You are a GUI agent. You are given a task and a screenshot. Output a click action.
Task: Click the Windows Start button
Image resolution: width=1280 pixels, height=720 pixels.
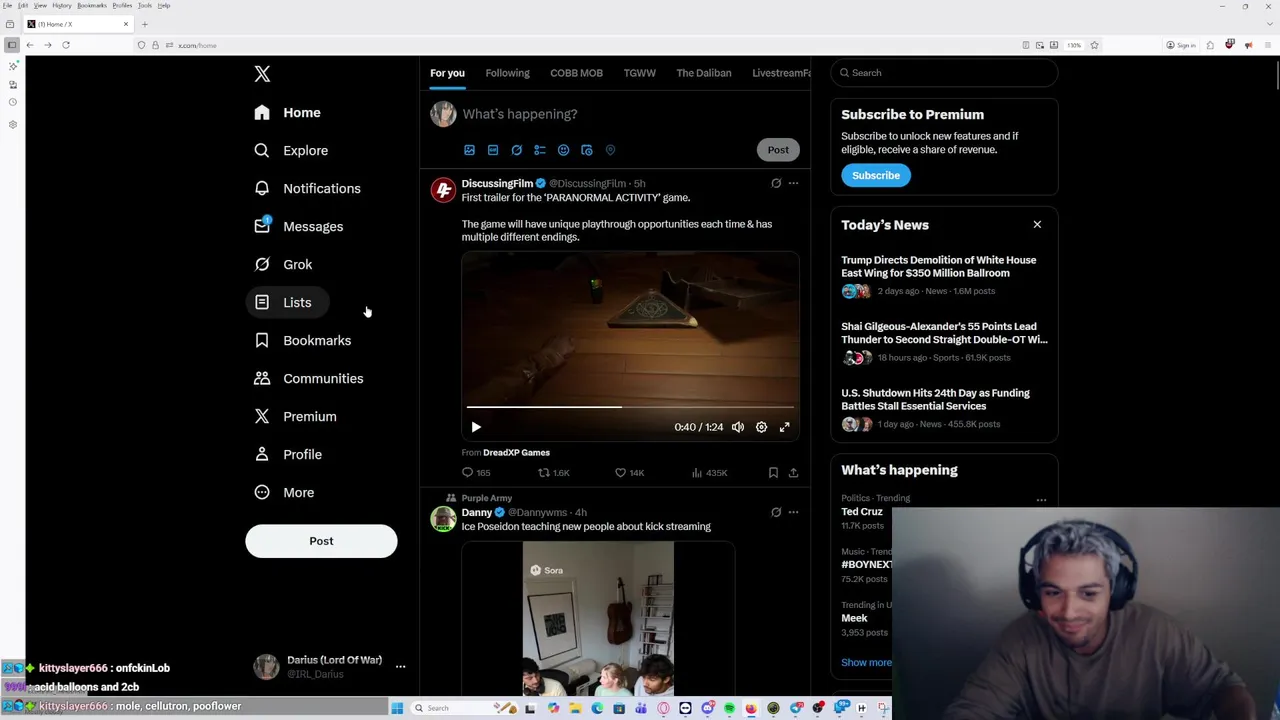point(397,709)
